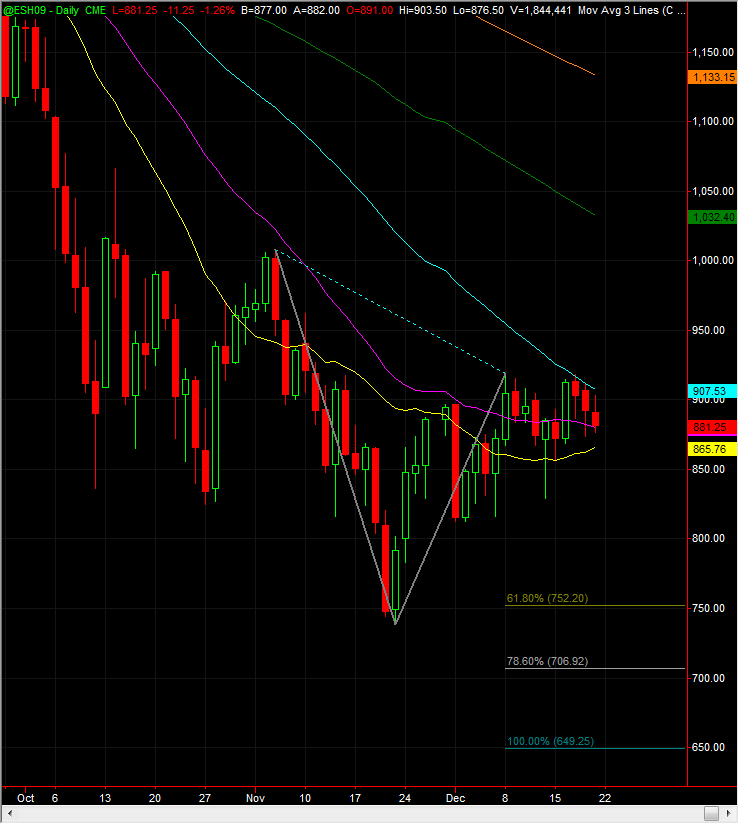This screenshot has width=738, height=824.
Task: Click the Nov date axis label
Action: 255,798
